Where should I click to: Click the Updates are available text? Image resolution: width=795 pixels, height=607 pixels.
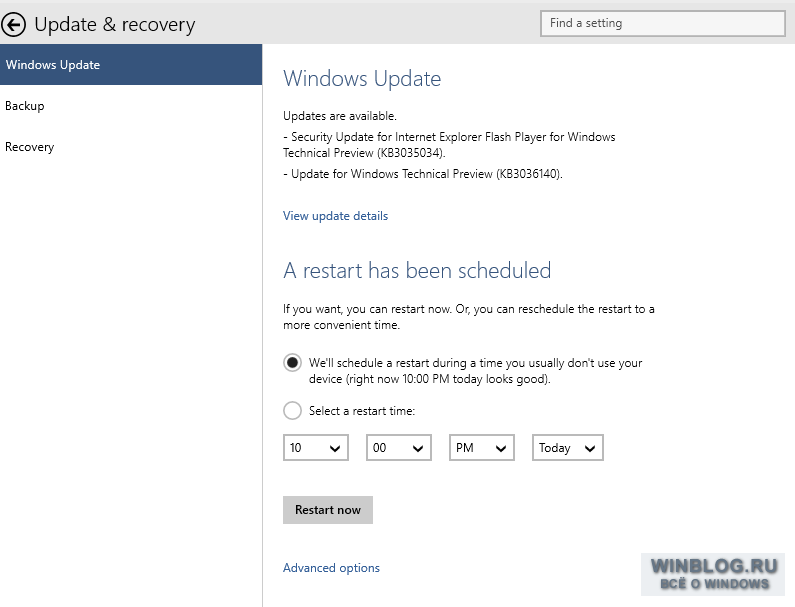(340, 116)
